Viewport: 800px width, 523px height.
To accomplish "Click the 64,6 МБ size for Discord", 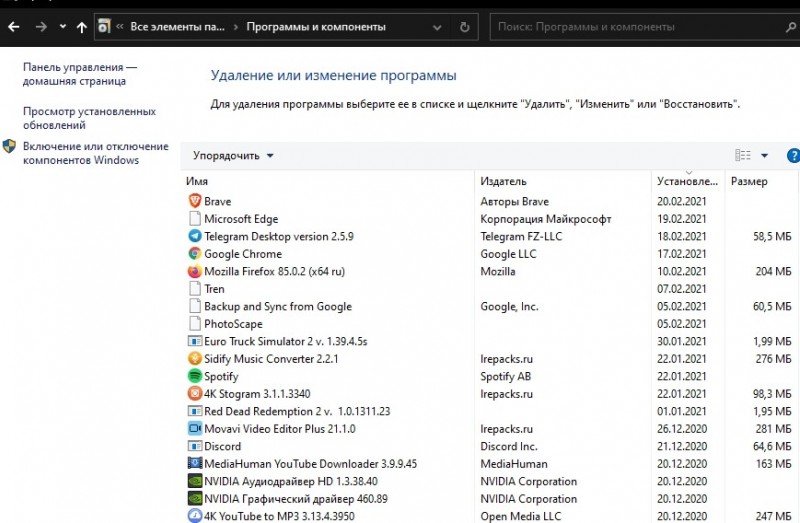I will pyautogui.click(x=772, y=446).
